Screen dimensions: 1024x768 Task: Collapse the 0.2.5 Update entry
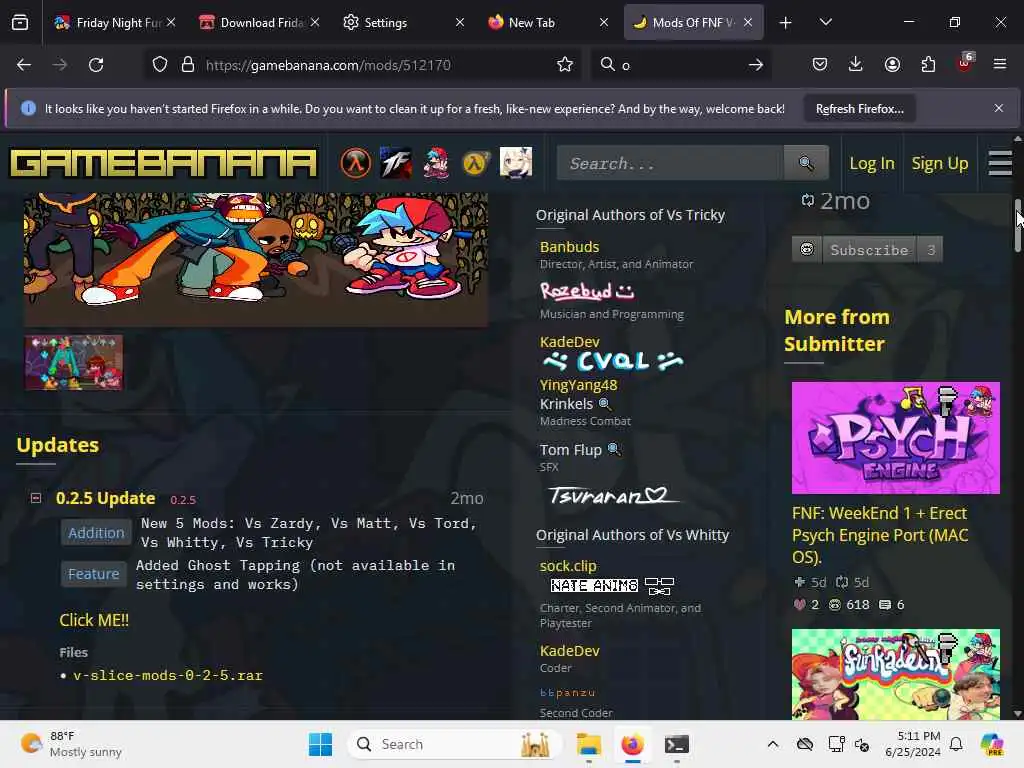click(x=36, y=498)
